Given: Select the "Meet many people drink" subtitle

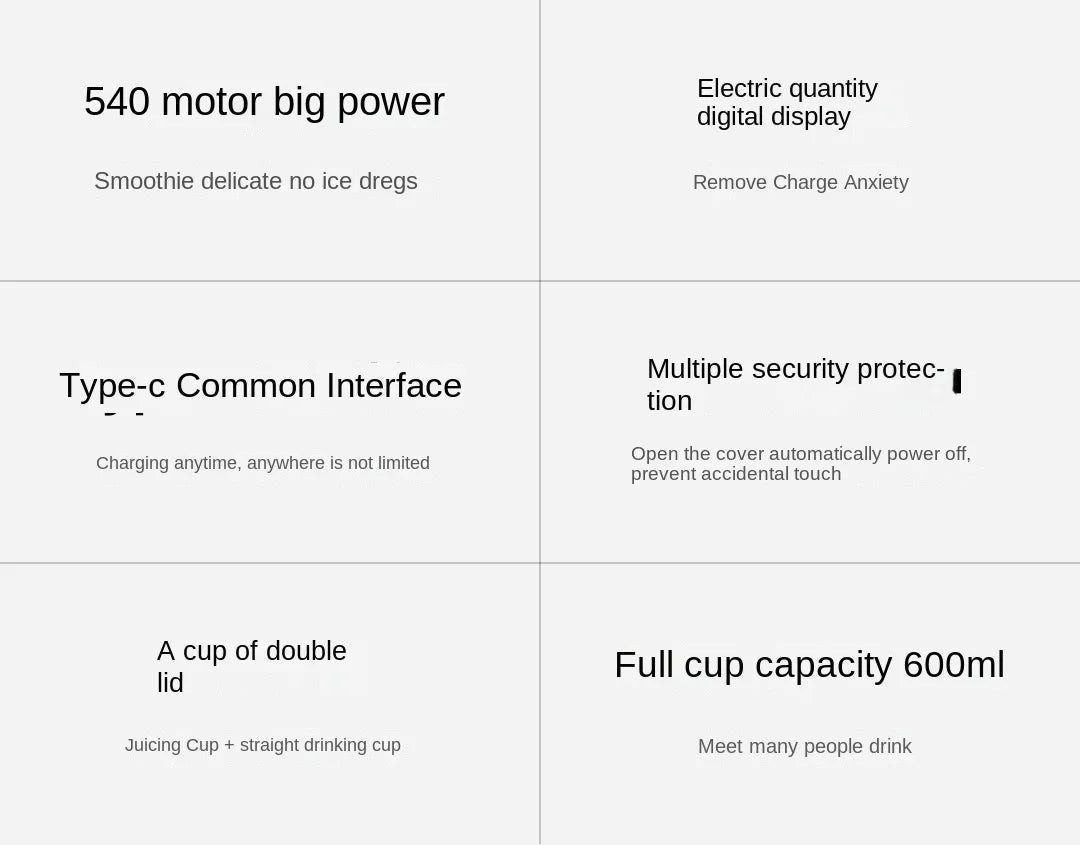Looking at the screenshot, I should point(805,746).
